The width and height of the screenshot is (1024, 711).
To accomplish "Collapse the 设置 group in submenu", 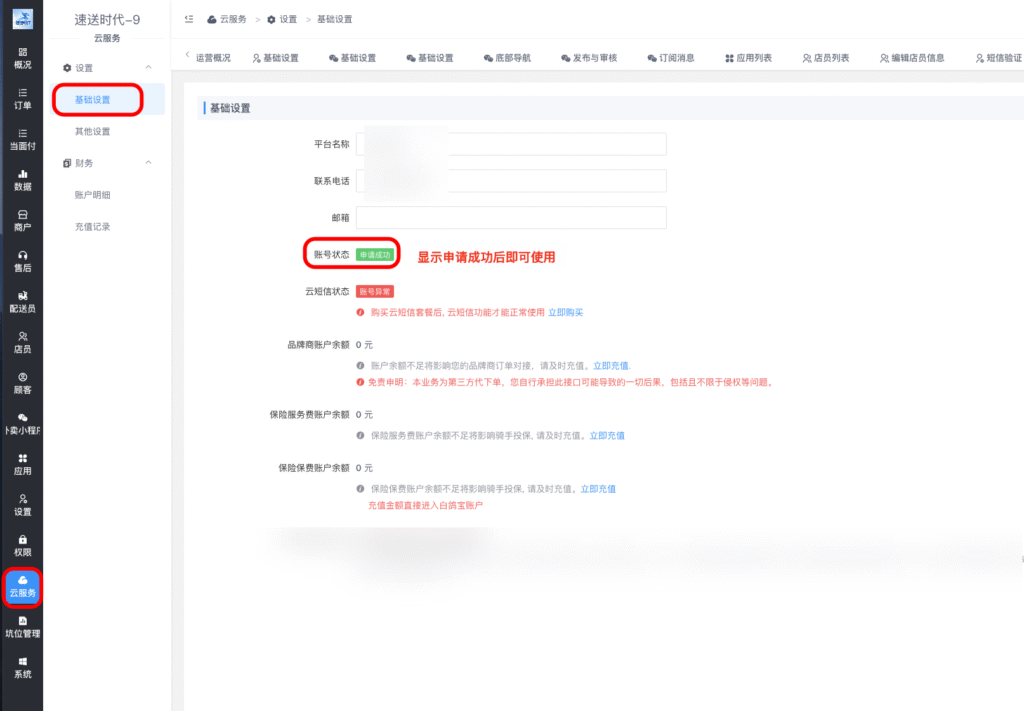I will pos(149,67).
